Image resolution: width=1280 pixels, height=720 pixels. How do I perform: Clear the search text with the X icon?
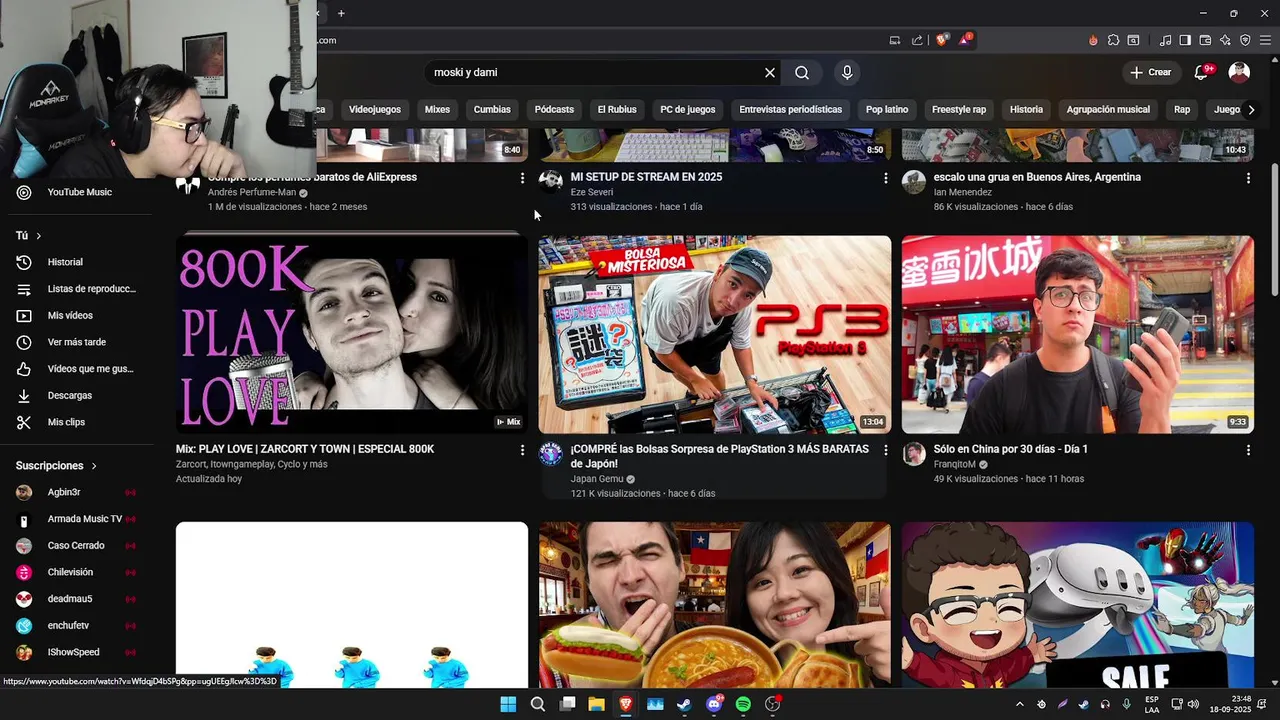(x=770, y=72)
